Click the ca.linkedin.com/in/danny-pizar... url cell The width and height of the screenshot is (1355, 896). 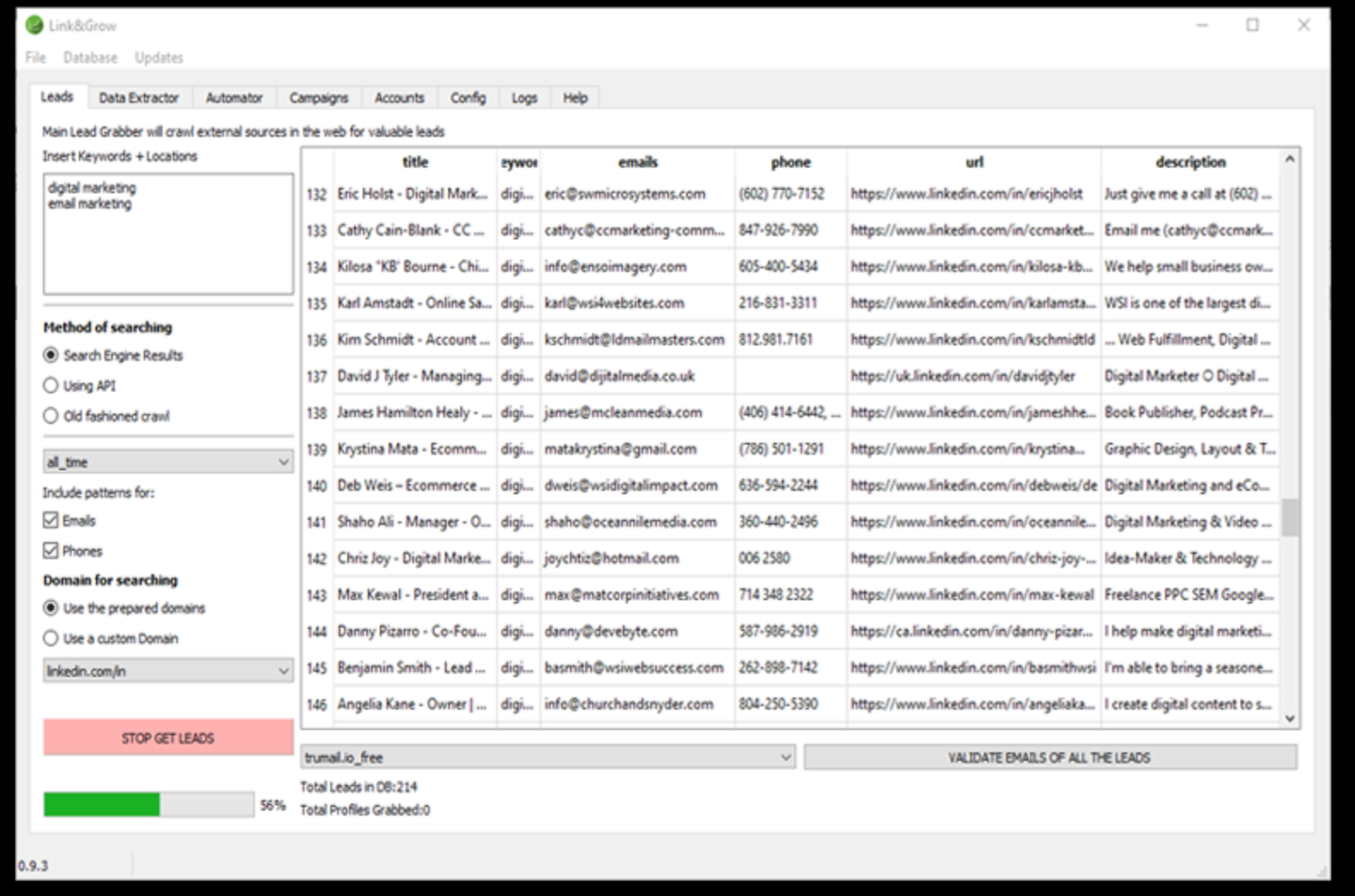[x=973, y=631]
